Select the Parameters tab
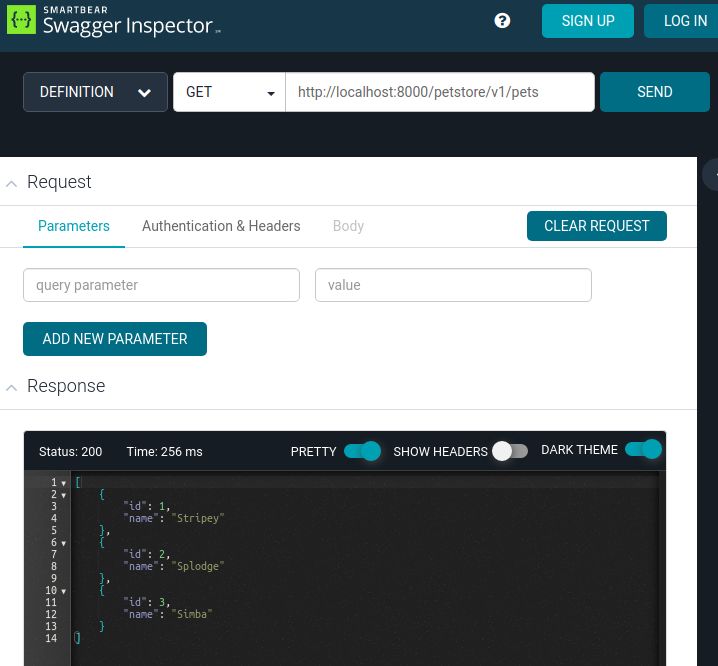 point(74,226)
